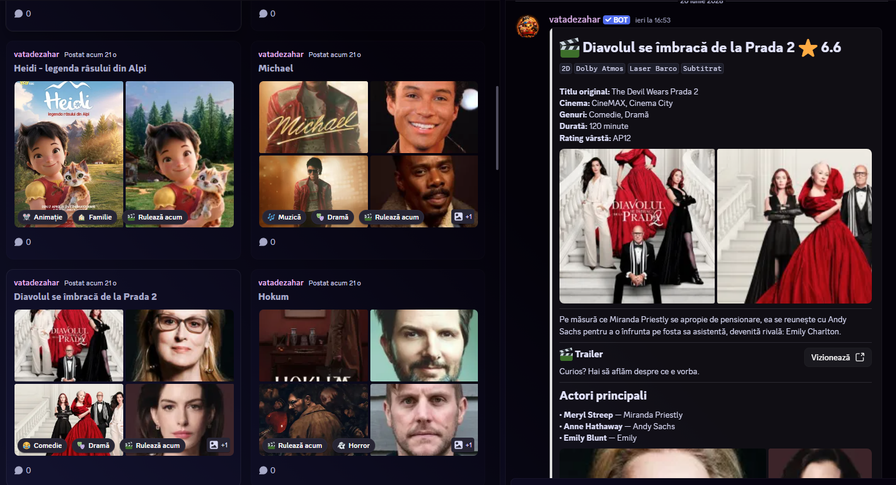Click the message timestamp ieri la 16:53
Viewport: 896px width, 485px height.
point(653,20)
